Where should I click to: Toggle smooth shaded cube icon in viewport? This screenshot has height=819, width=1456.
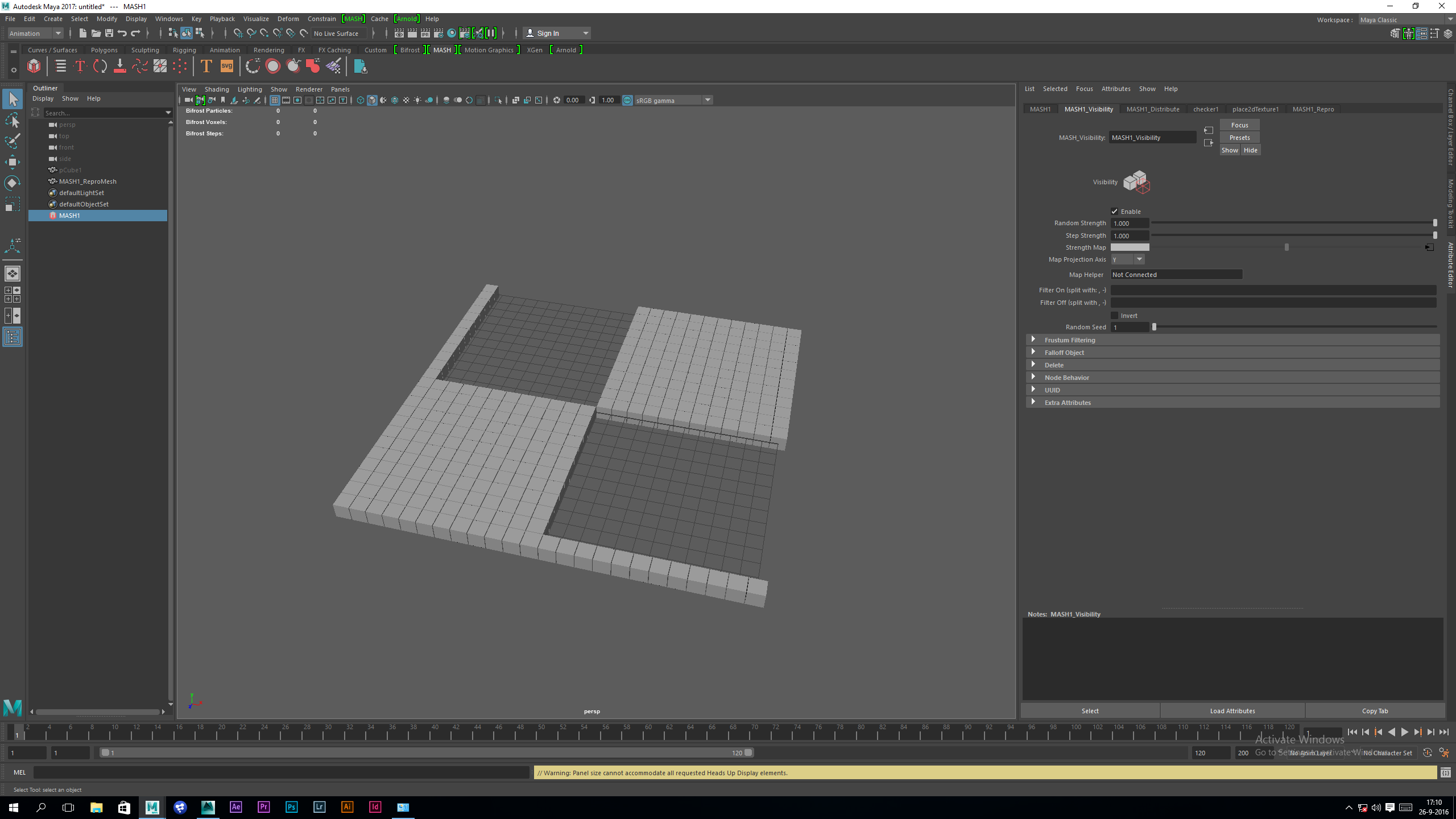pyautogui.click(x=373, y=100)
